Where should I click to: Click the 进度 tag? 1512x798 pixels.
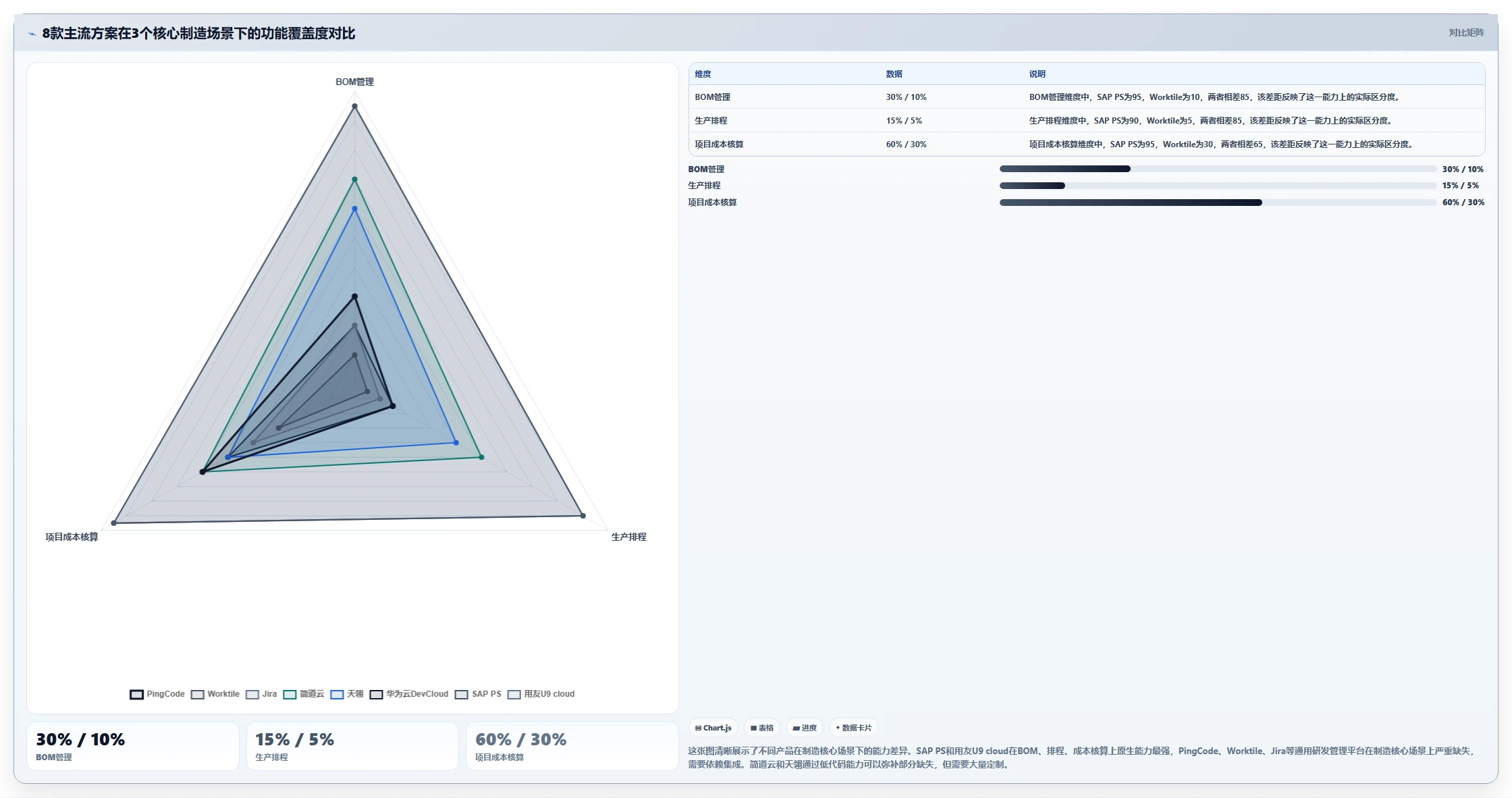[805, 728]
